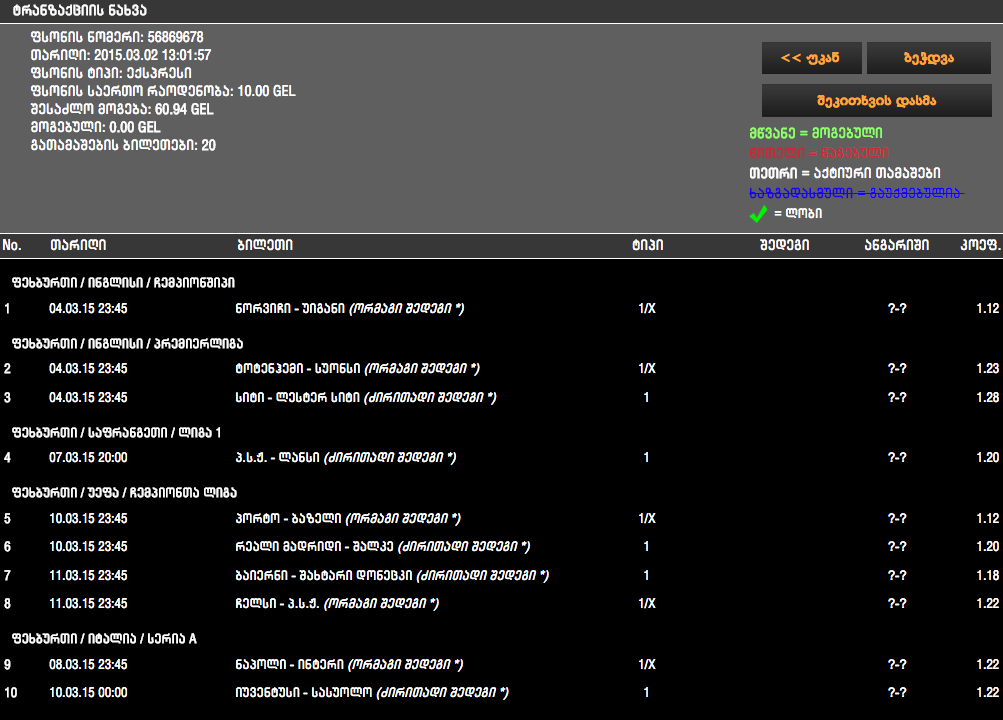The width and height of the screenshot is (1003, 720).
Task: Click row 4 match 'პ.ს.ჟ. - ლანსი'
Action: 278,458
